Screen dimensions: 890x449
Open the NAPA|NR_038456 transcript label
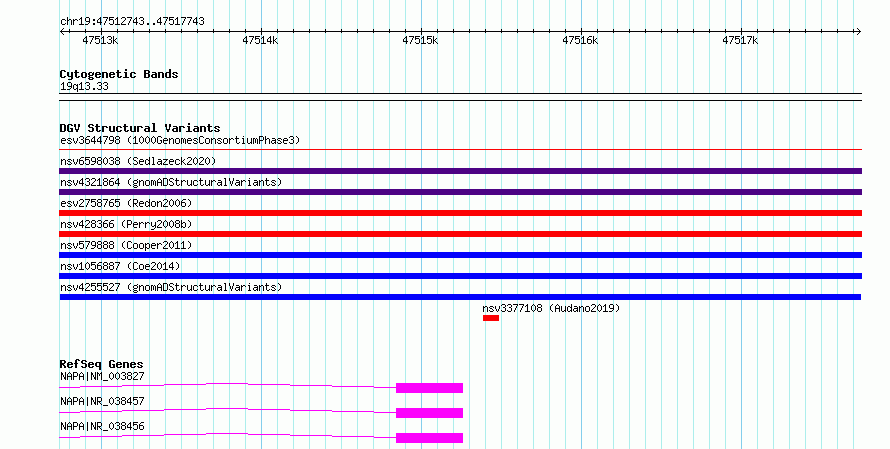click(102, 426)
